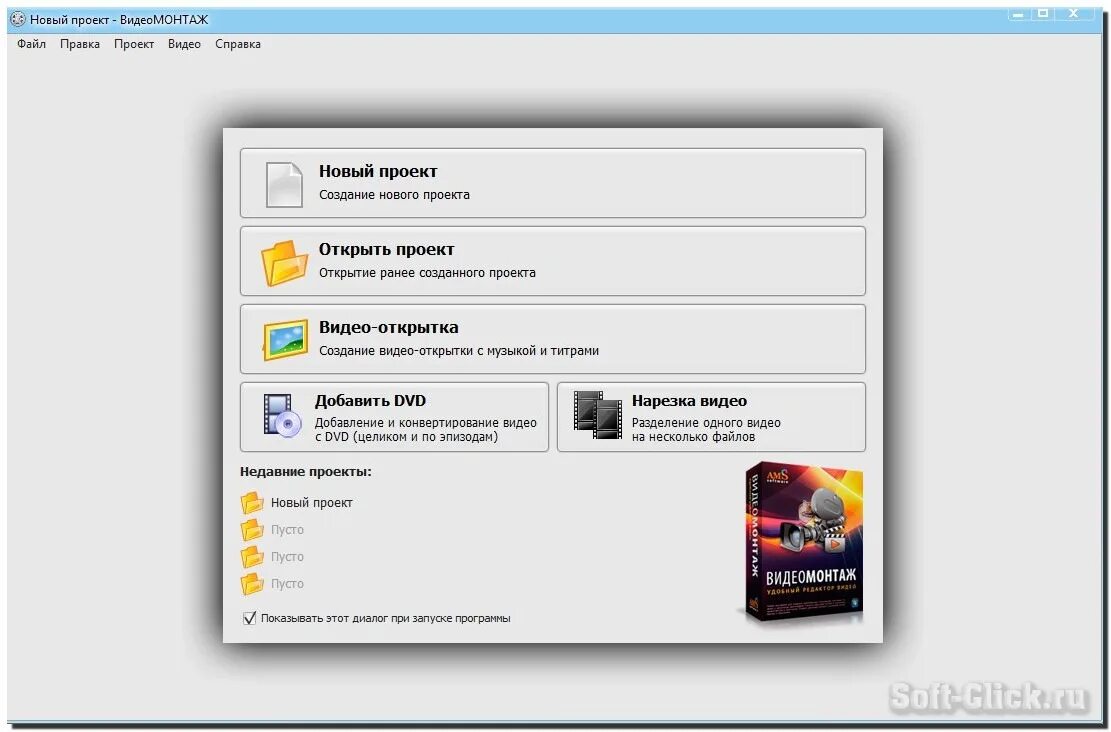Click the open folder icon for Открыть проект
The height and width of the screenshot is (732, 1111).
[284, 263]
